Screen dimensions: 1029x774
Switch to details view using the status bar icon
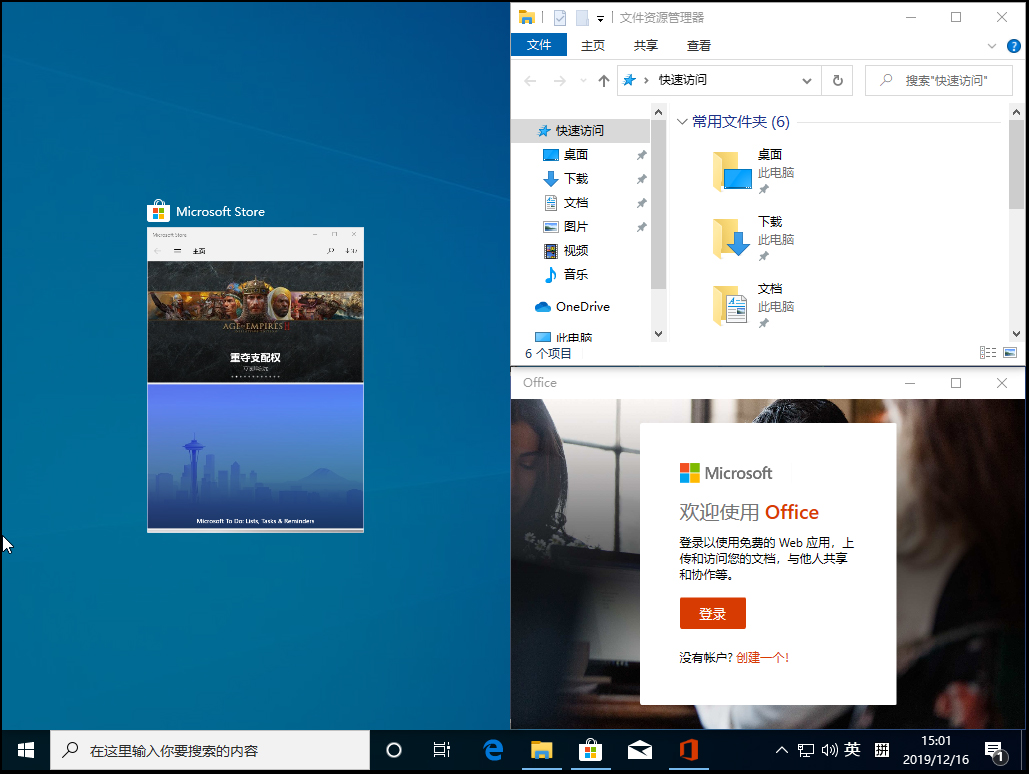click(x=987, y=352)
